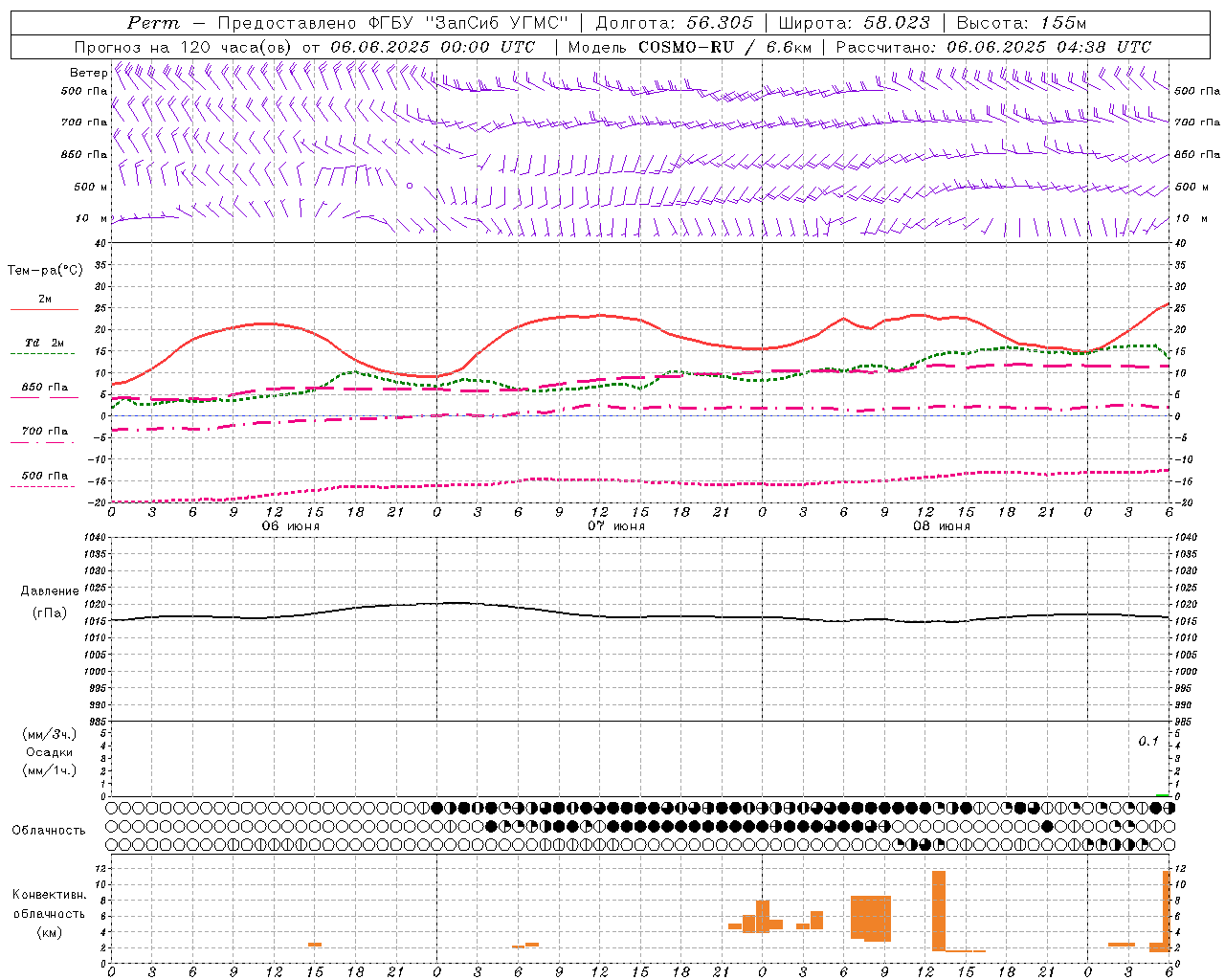Screen dimensions: 1225x980
Task: Click the "Тем-ра(°C)" temperature axis title
Action: (45, 271)
